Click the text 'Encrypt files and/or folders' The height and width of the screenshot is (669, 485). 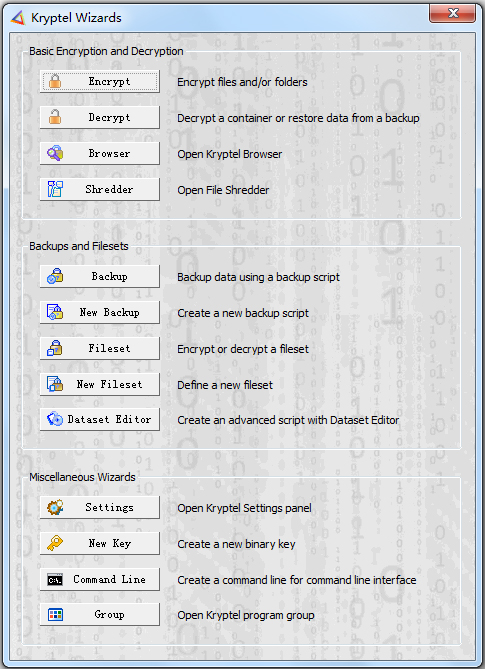242,82
